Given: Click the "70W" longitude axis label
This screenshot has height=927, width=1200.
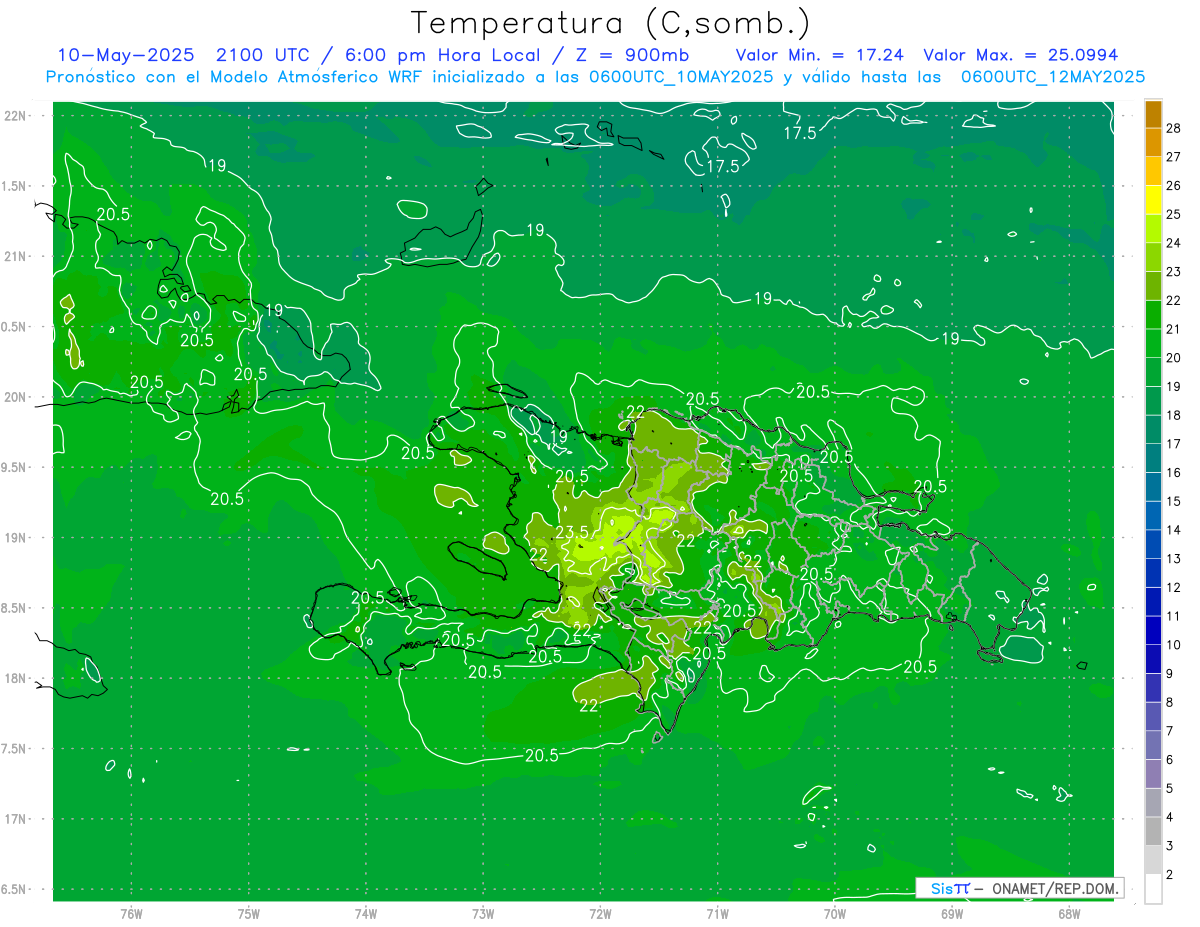Looking at the screenshot, I should click(x=834, y=913).
